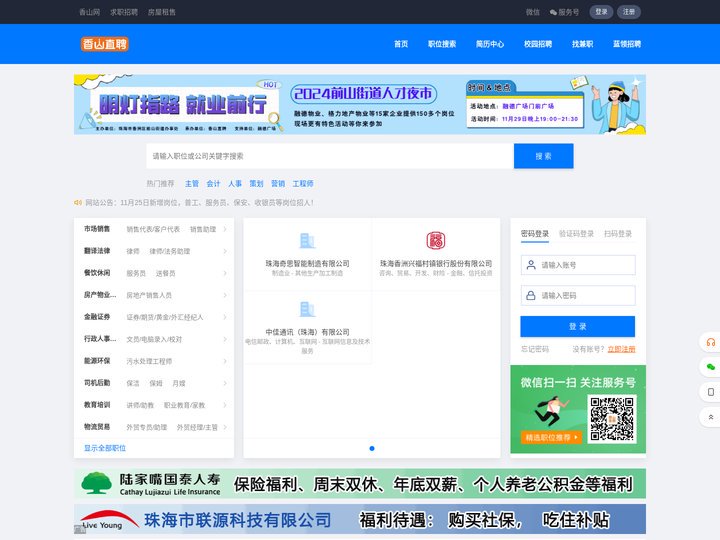
Task: Focus the job keyword search field
Action: click(330, 156)
